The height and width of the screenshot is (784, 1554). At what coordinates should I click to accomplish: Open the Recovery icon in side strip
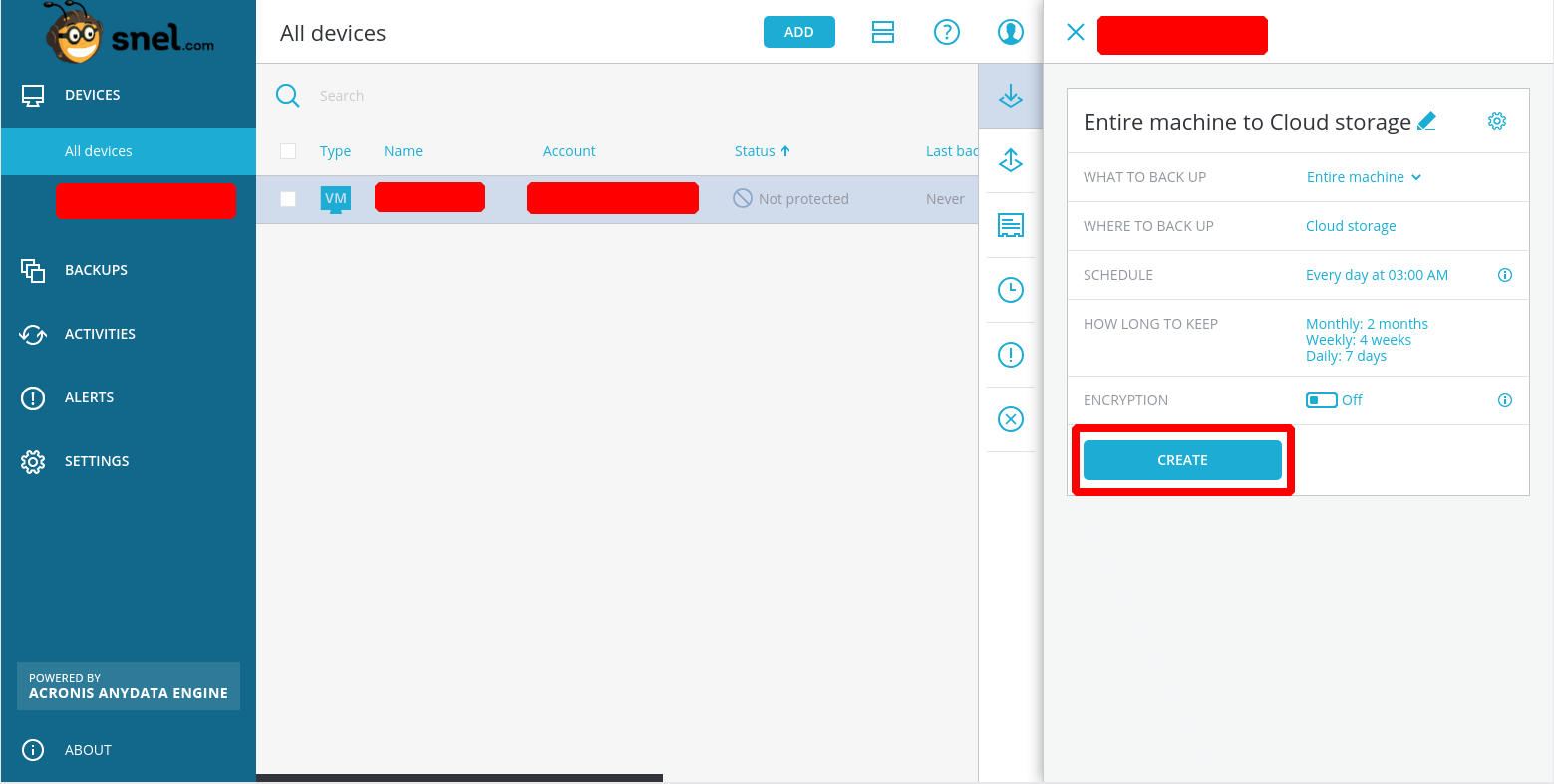1011,160
